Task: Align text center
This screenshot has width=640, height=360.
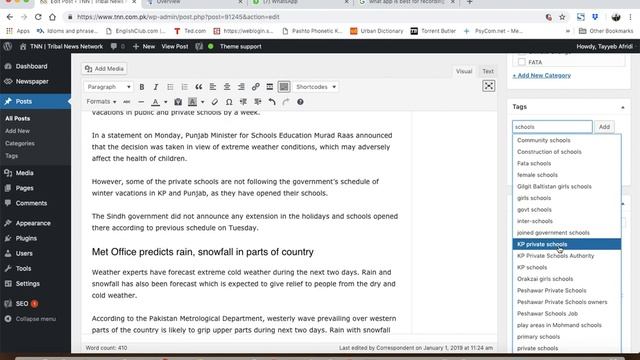Action: (x=227, y=87)
